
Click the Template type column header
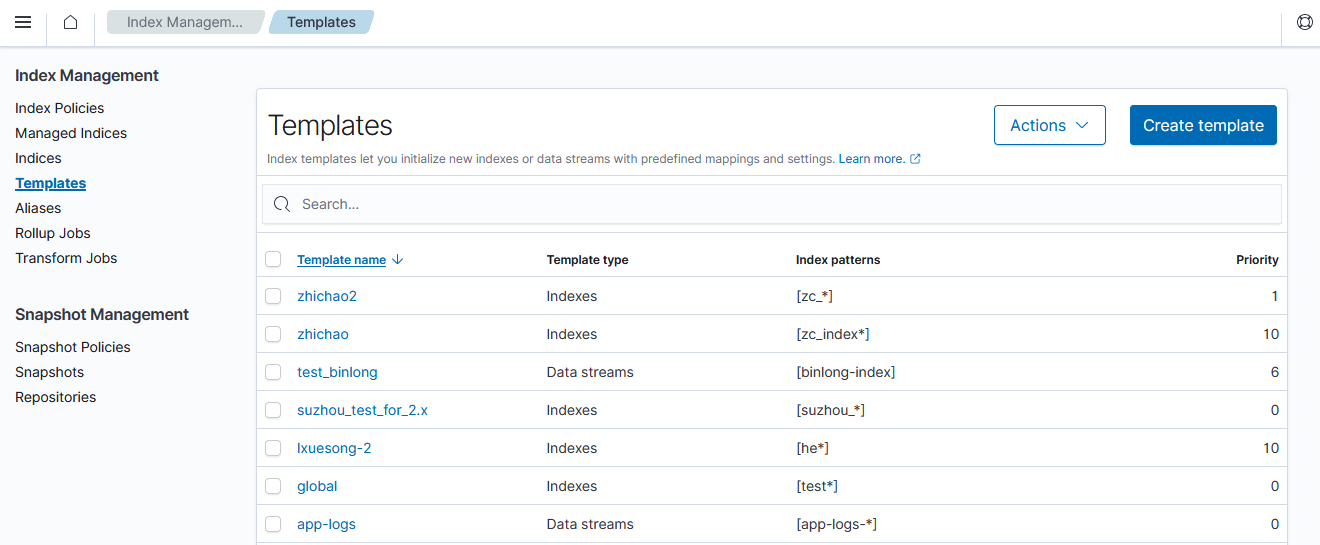[587, 259]
